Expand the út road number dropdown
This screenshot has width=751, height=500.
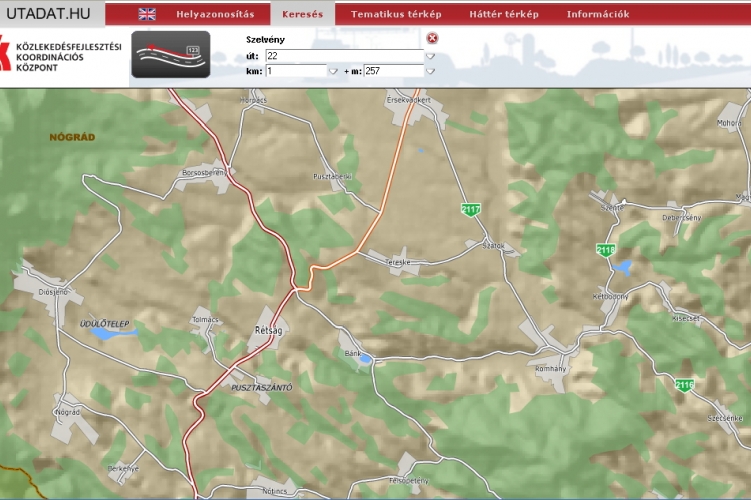(431, 56)
